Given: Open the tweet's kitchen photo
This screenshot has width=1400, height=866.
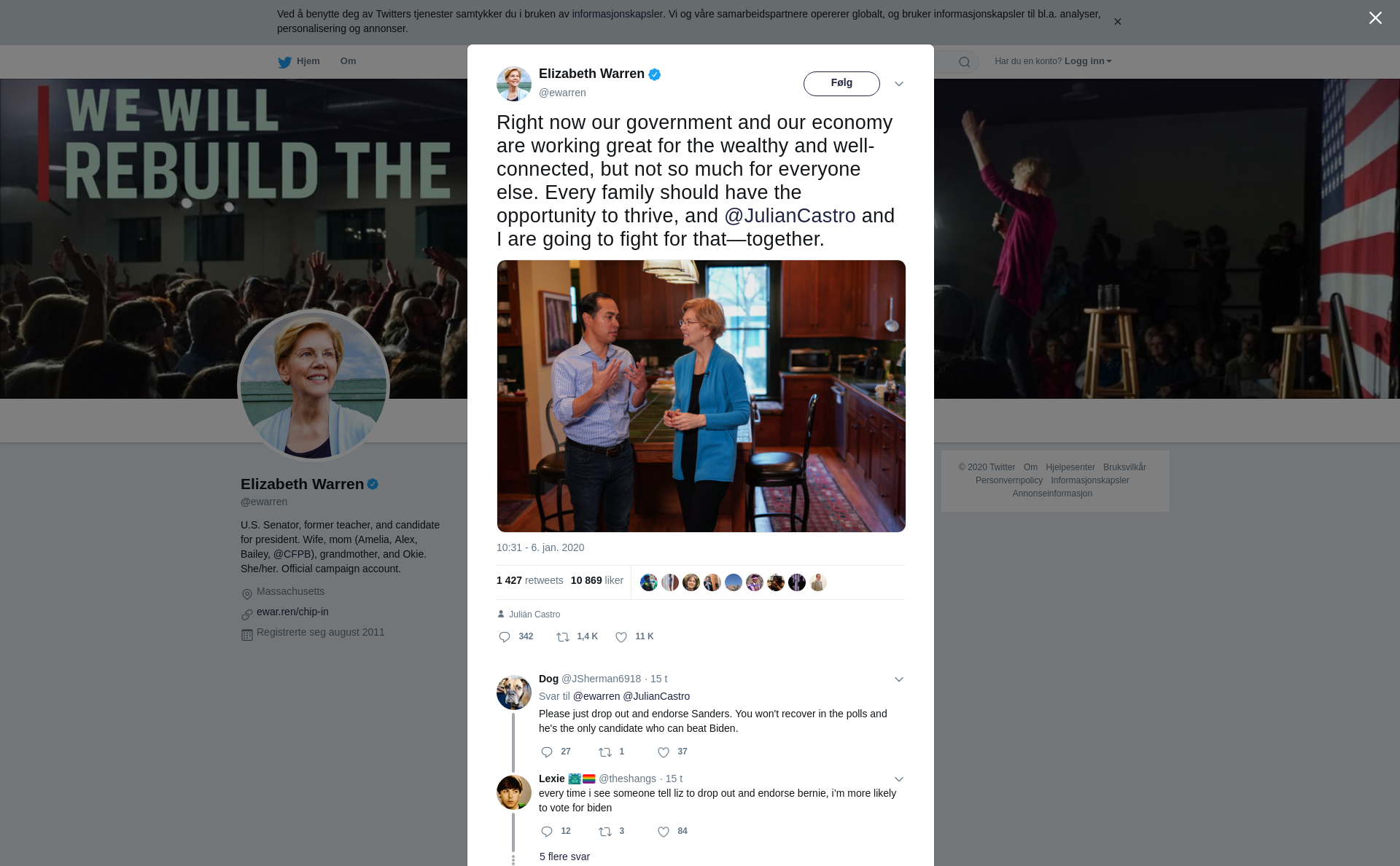Looking at the screenshot, I should click(701, 396).
